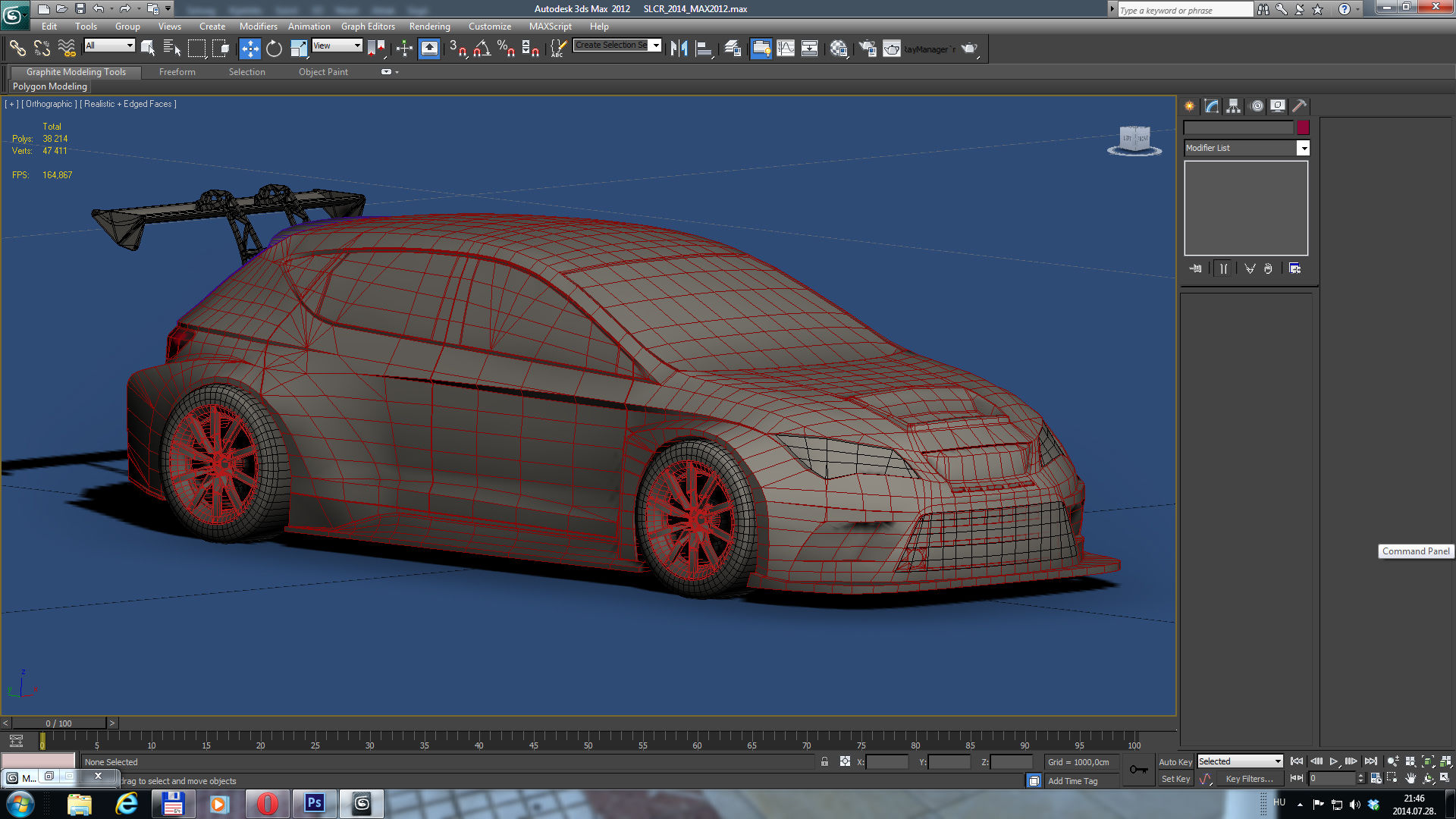Image resolution: width=1456 pixels, height=819 pixels.
Task: Open the Render Setup teapot icon
Action: tap(868, 49)
